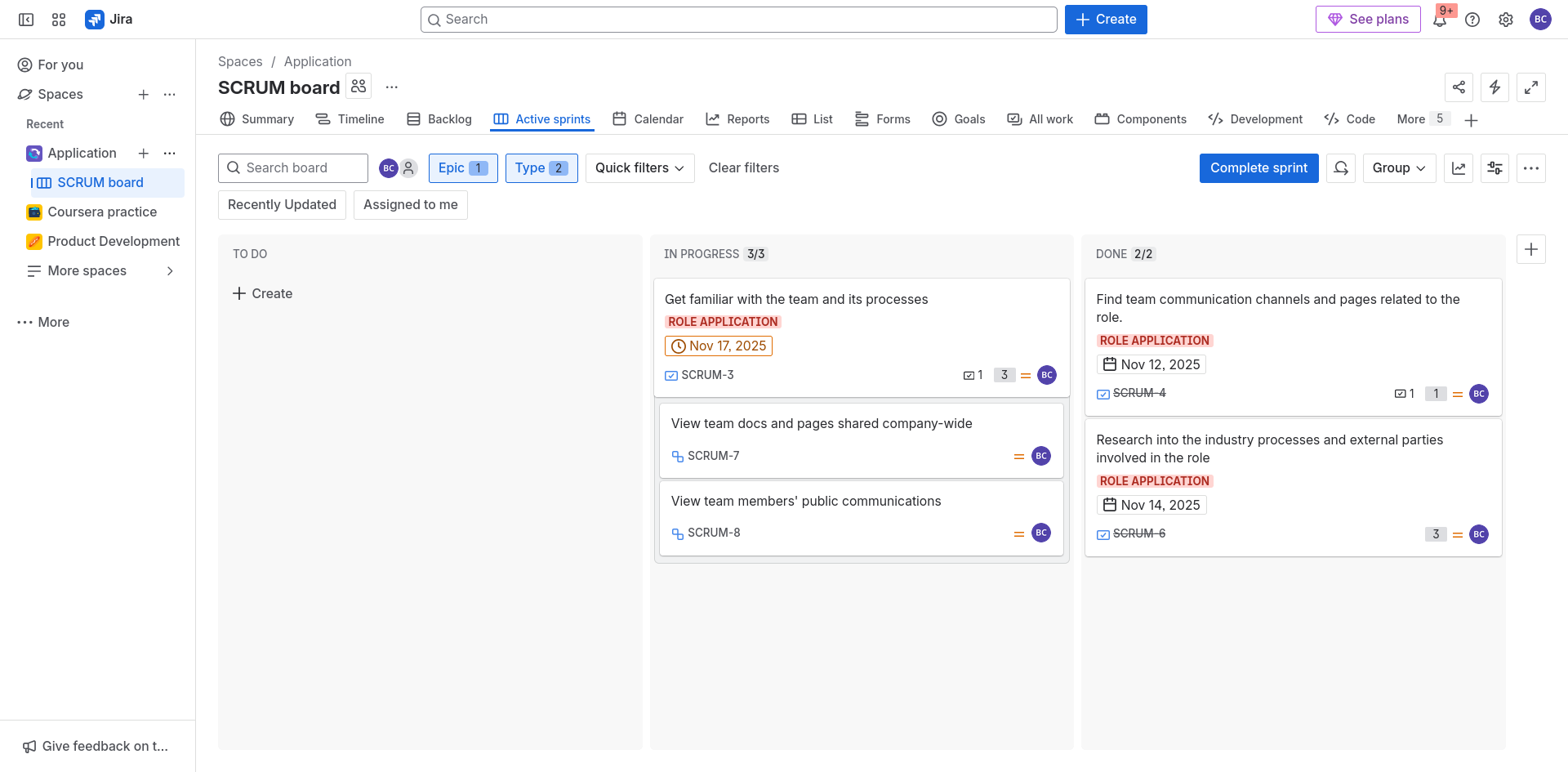1568x772 pixels.
Task: Open view settings sliders icon
Action: pyautogui.click(x=1494, y=168)
